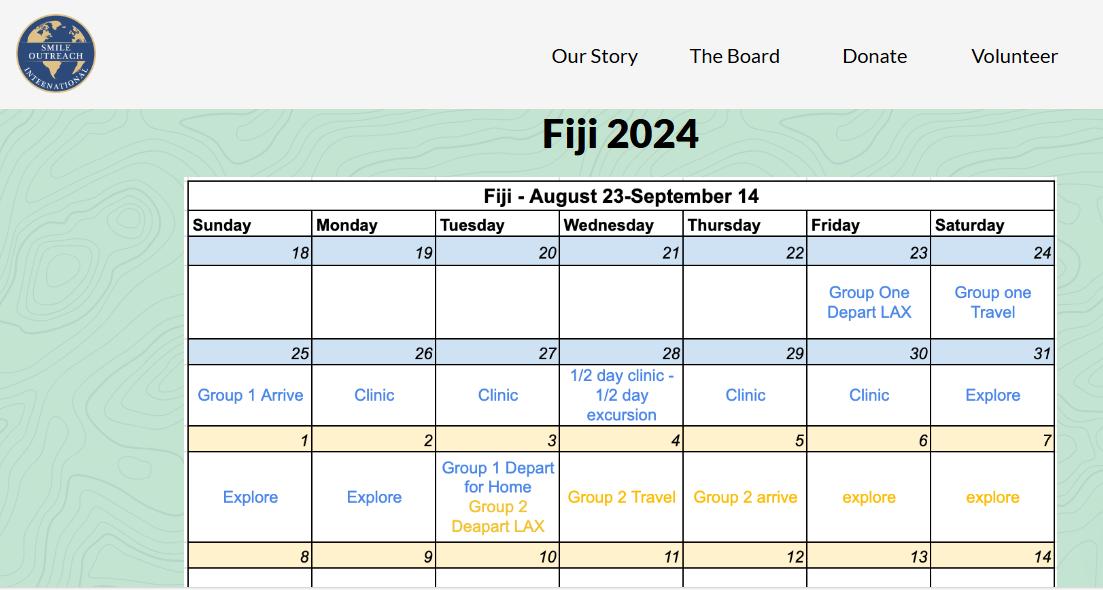
Task: Select the Wednesday column header
Action: pos(608,225)
